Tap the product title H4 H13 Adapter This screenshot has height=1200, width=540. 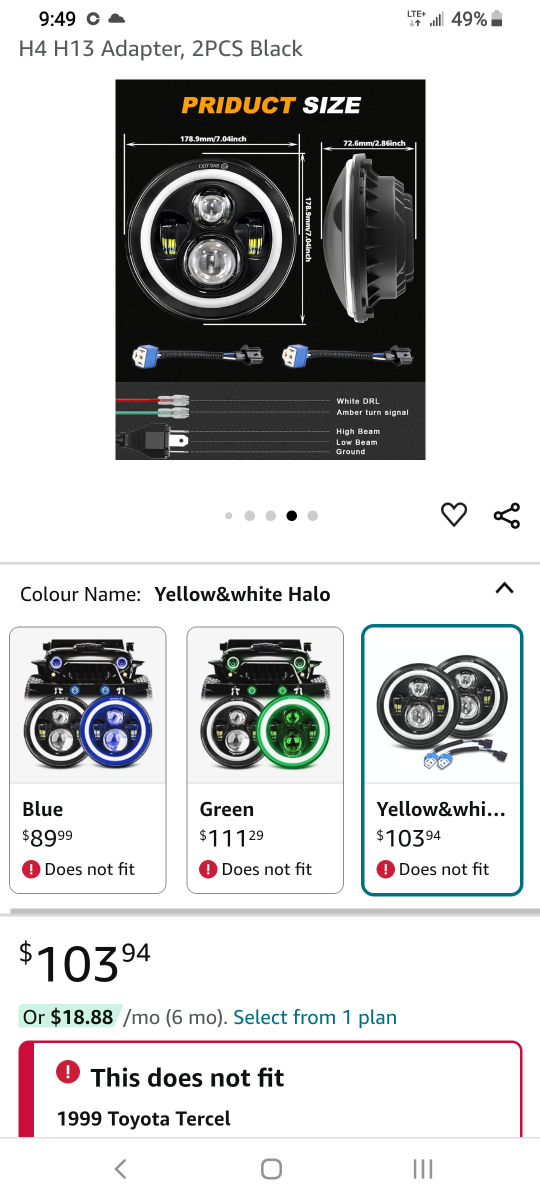pyautogui.click(x=160, y=48)
